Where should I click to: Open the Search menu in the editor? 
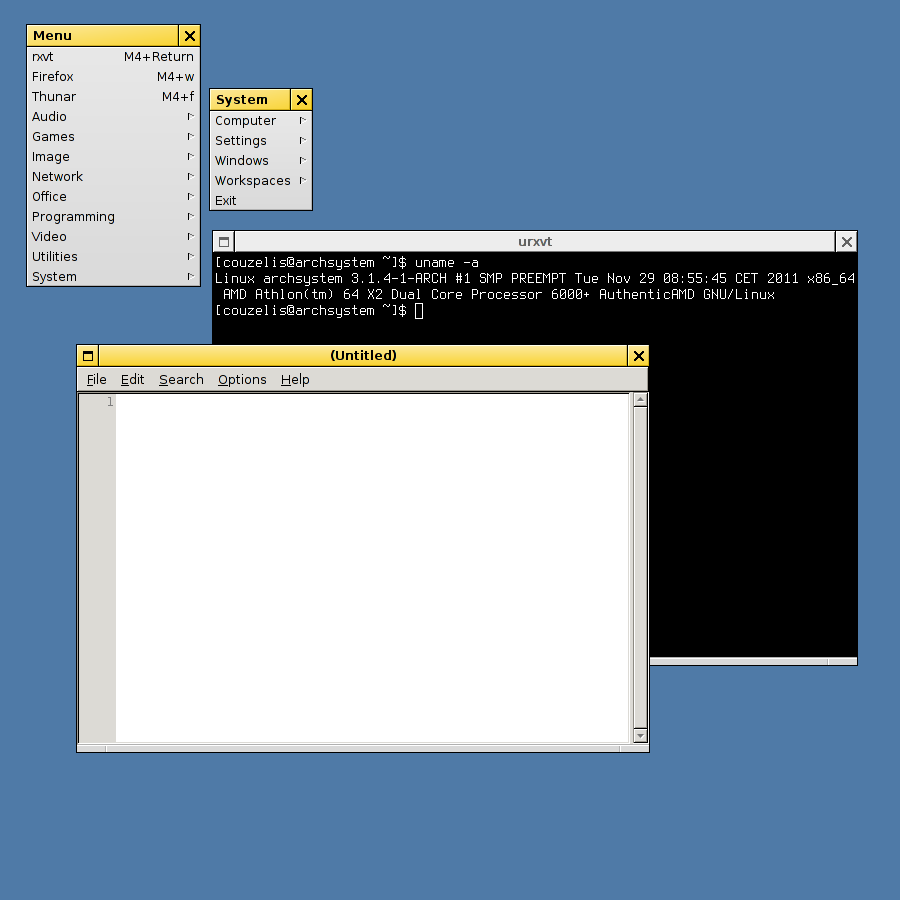tap(181, 379)
